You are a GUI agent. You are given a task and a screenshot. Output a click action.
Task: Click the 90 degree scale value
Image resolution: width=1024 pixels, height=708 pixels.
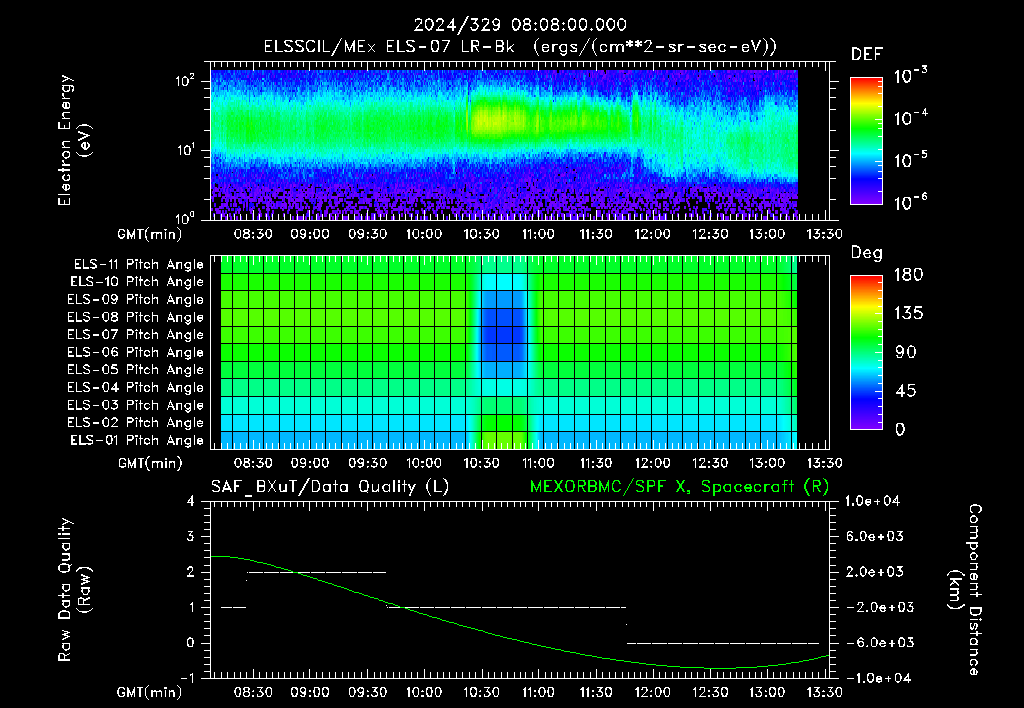click(906, 352)
